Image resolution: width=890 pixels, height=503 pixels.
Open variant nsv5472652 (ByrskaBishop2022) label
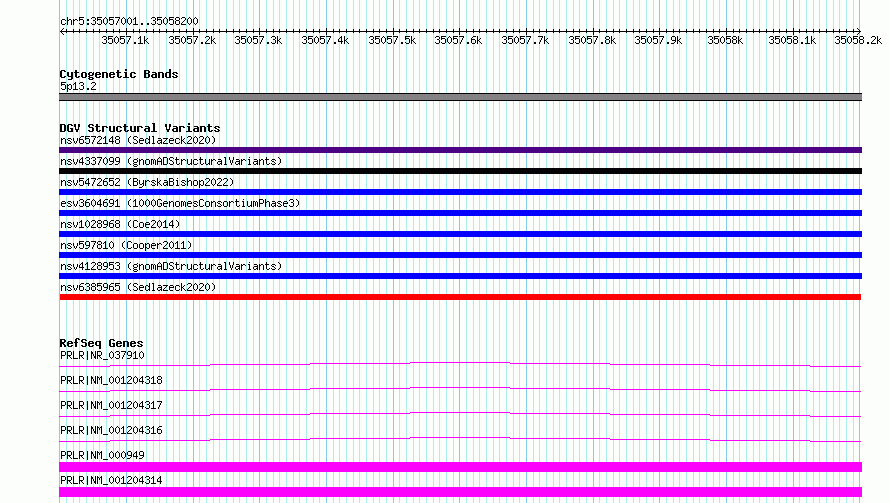pyautogui.click(x=147, y=182)
